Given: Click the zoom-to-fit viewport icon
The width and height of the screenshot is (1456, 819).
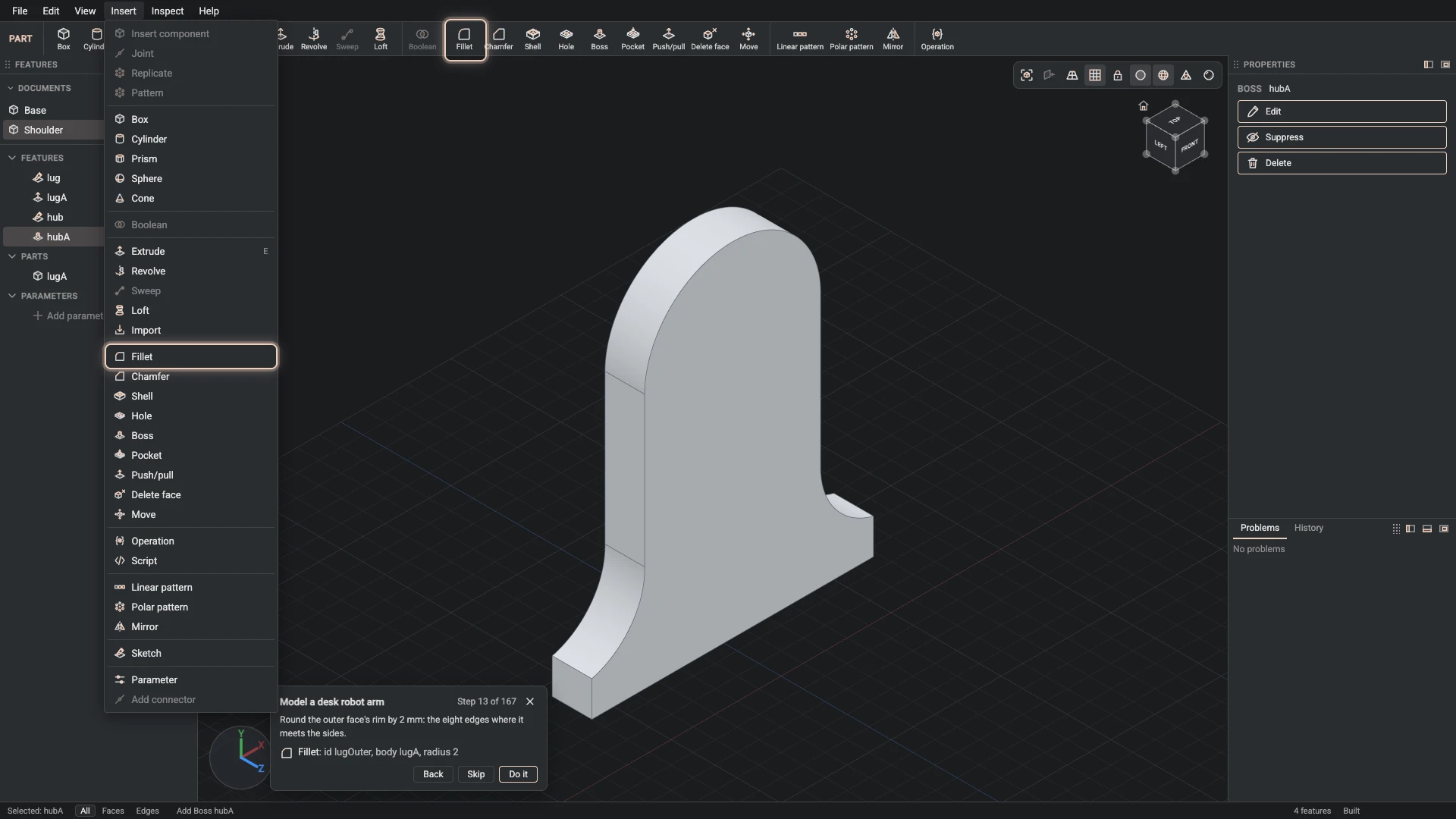Looking at the screenshot, I should [x=1027, y=75].
